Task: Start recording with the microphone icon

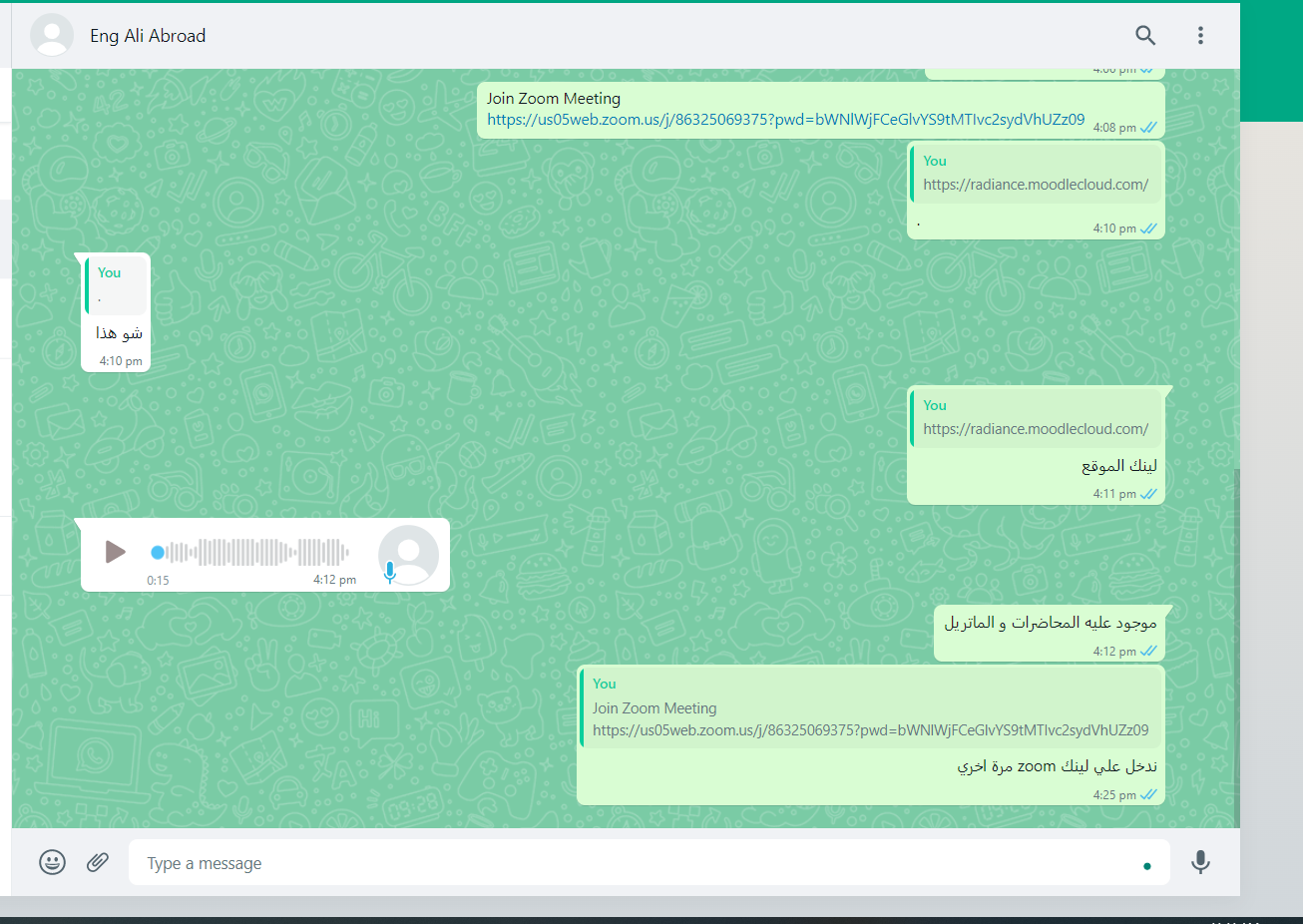Action: [1200, 862]
